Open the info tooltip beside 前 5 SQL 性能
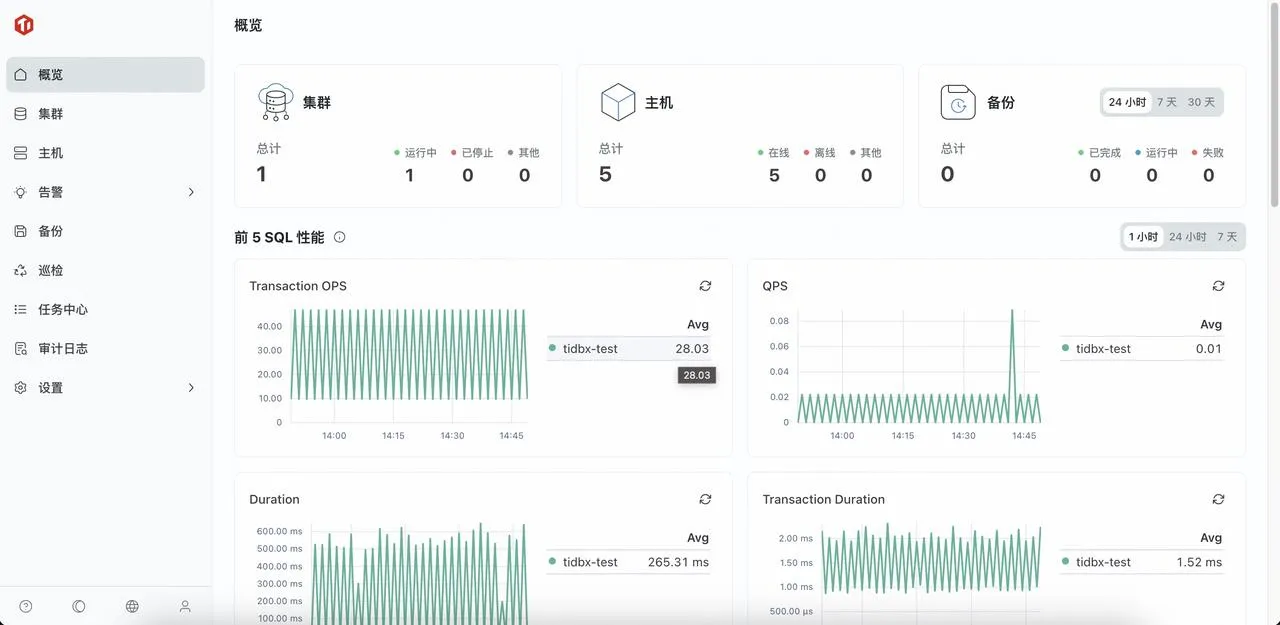 [339, 237]
